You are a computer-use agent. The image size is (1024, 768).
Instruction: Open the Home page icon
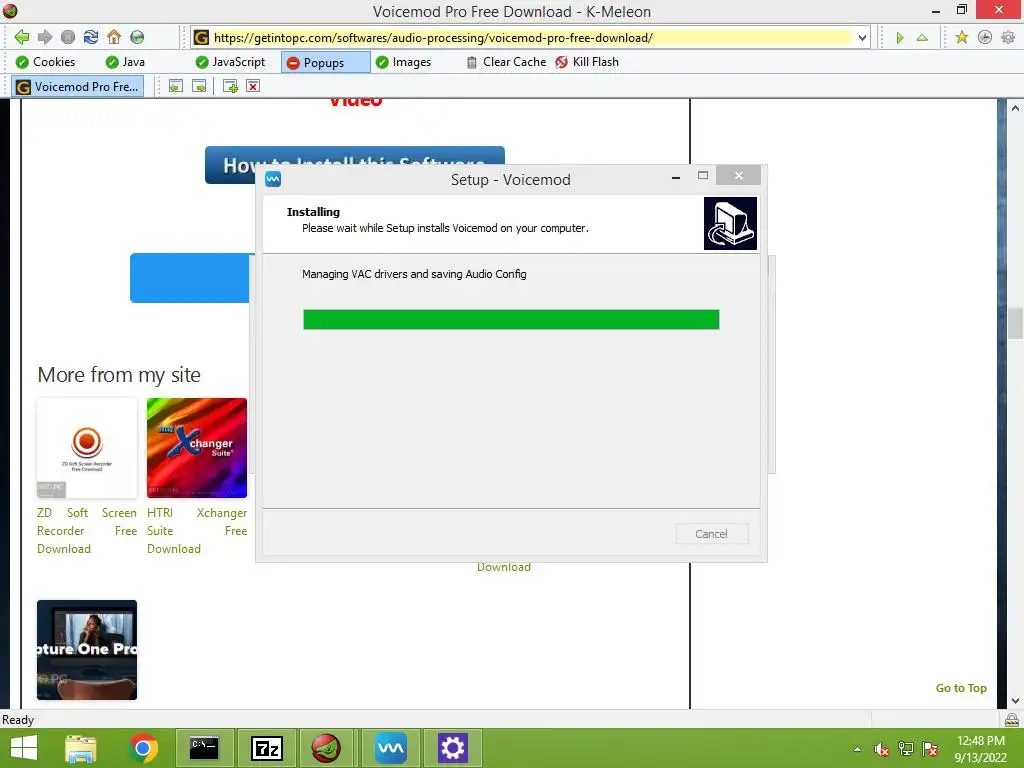[x=114, y=37]
